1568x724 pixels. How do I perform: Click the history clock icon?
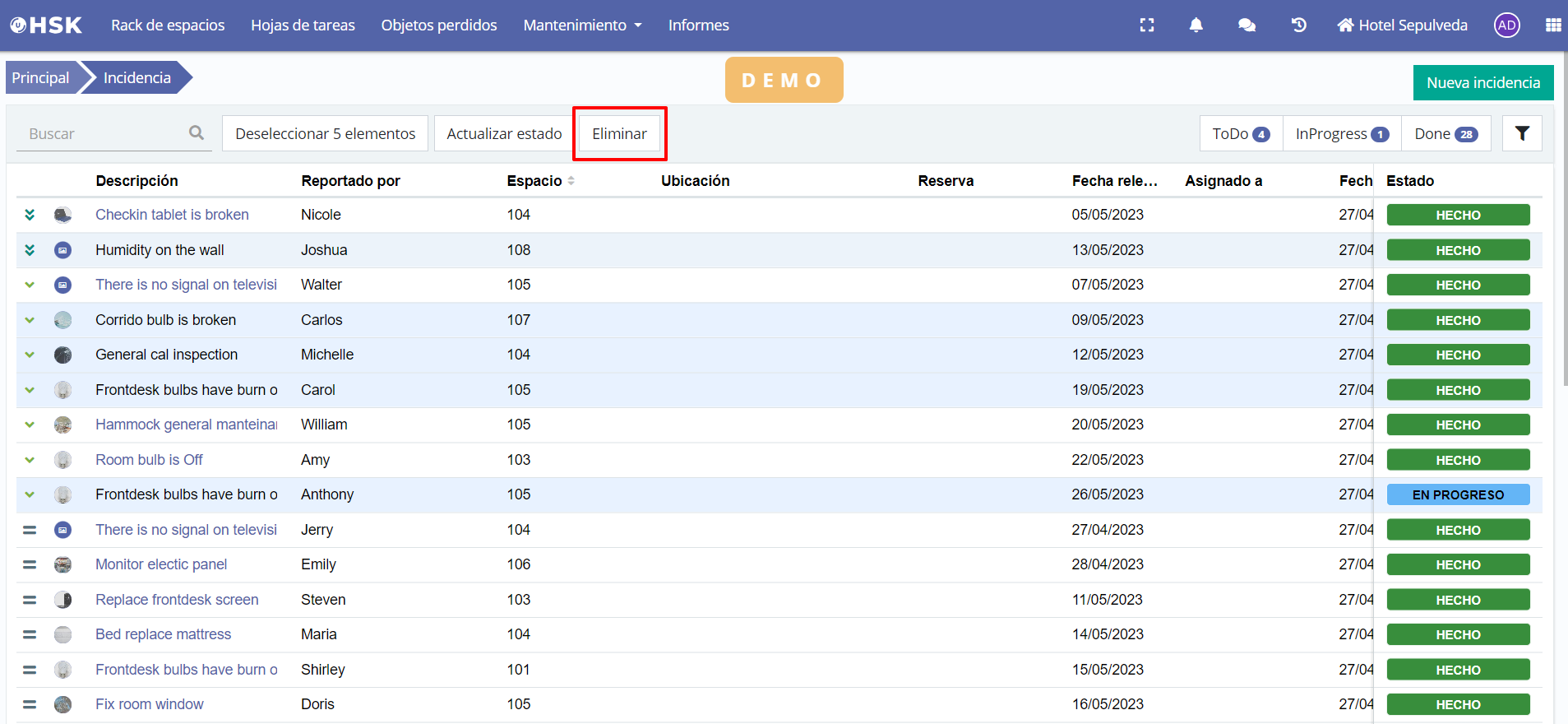click(x=1298, y=26)
